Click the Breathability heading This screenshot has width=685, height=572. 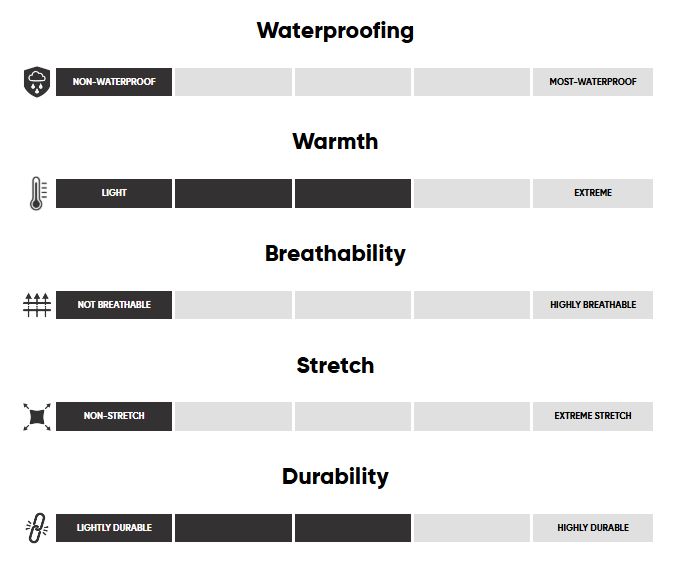335,253
